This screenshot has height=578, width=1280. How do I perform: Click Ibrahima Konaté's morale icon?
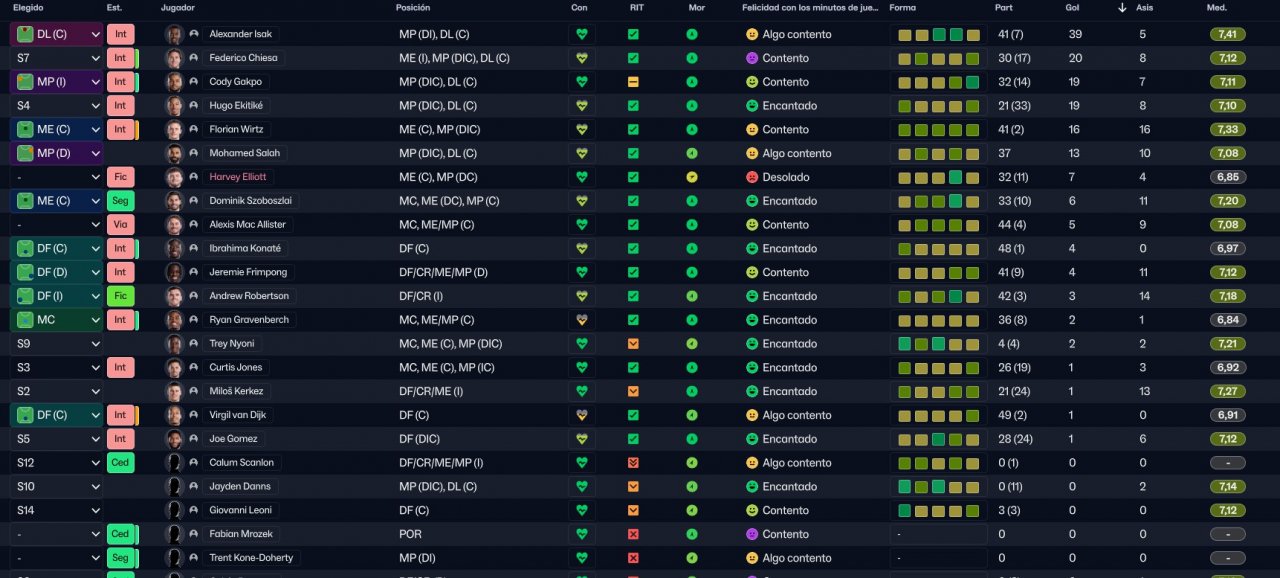[x=692, y=249]
